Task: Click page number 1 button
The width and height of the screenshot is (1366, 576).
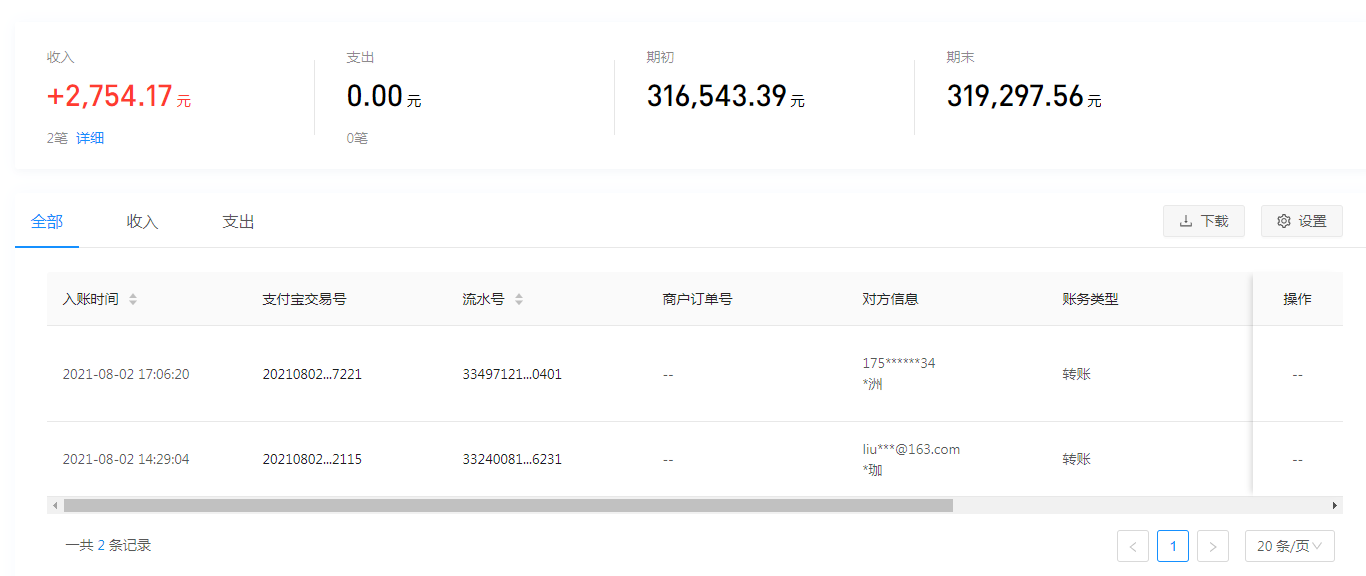Action: [x=1172, y=546]
